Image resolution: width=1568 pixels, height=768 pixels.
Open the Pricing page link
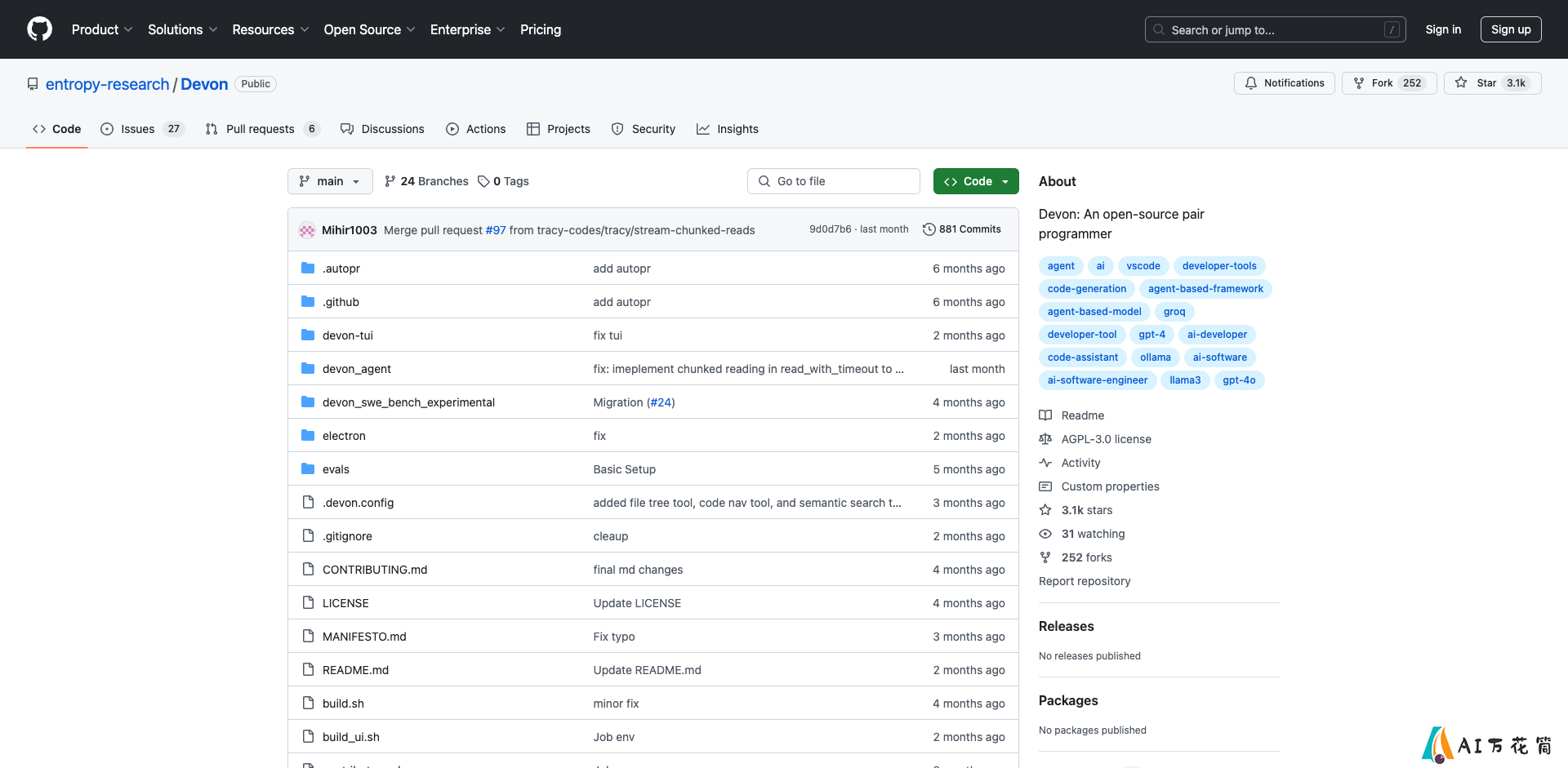point(541,29)
